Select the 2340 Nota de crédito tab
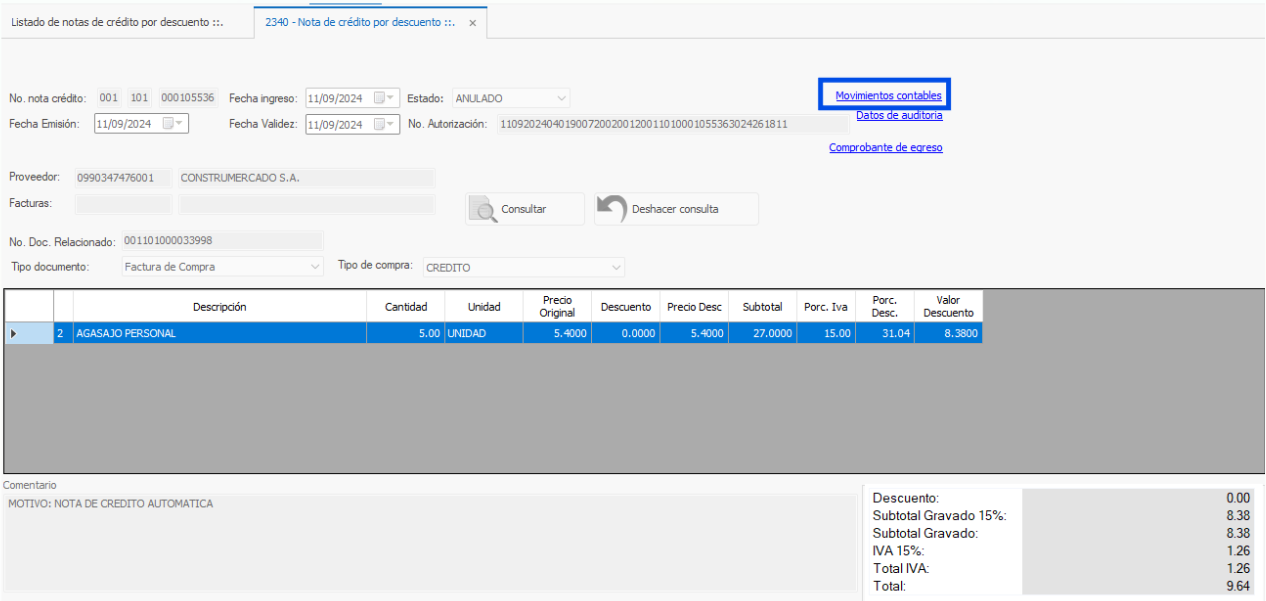The height and width of the screenshot is (601, 1266). tap(359, 22)
